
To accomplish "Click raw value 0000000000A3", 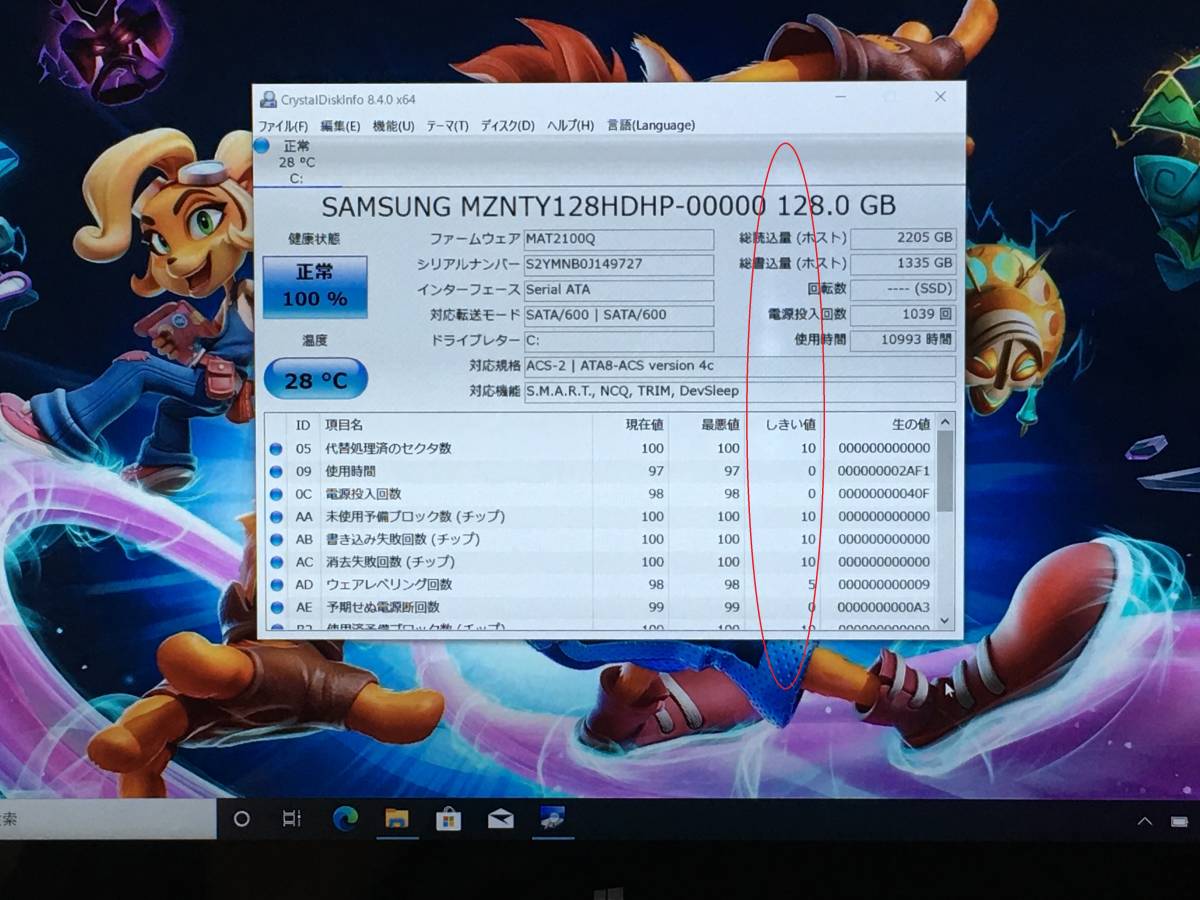I will pyautogui.click(x=883, y=607).
